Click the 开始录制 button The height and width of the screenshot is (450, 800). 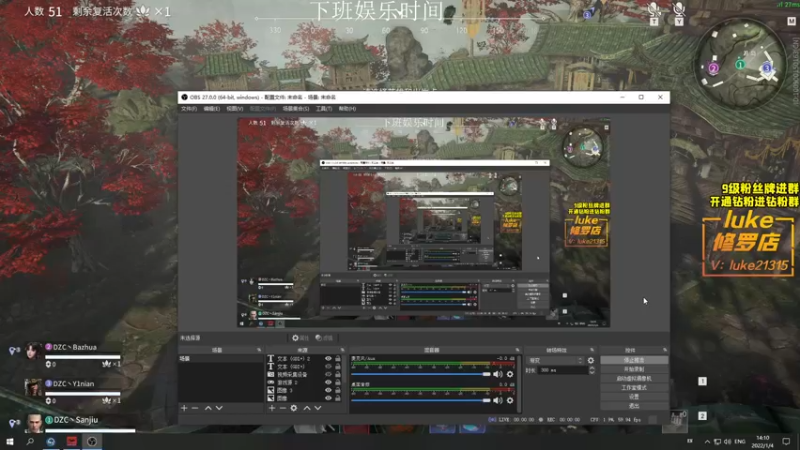(634, 369)
